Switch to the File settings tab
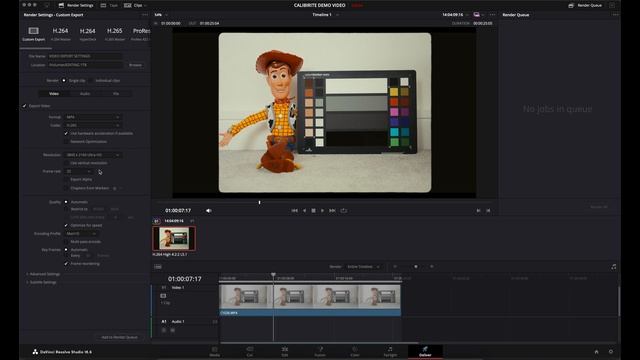 pos(116,93)
